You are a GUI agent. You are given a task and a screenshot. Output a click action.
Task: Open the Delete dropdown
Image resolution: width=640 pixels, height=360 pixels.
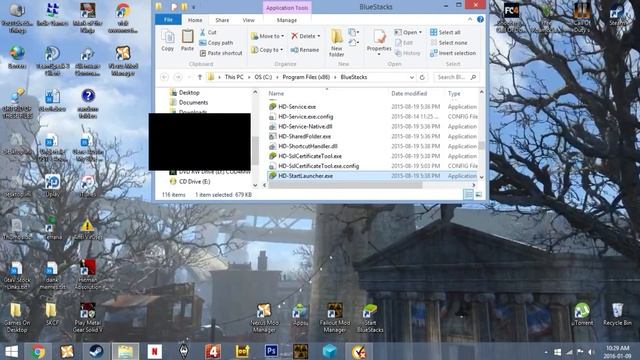[305, 36]
